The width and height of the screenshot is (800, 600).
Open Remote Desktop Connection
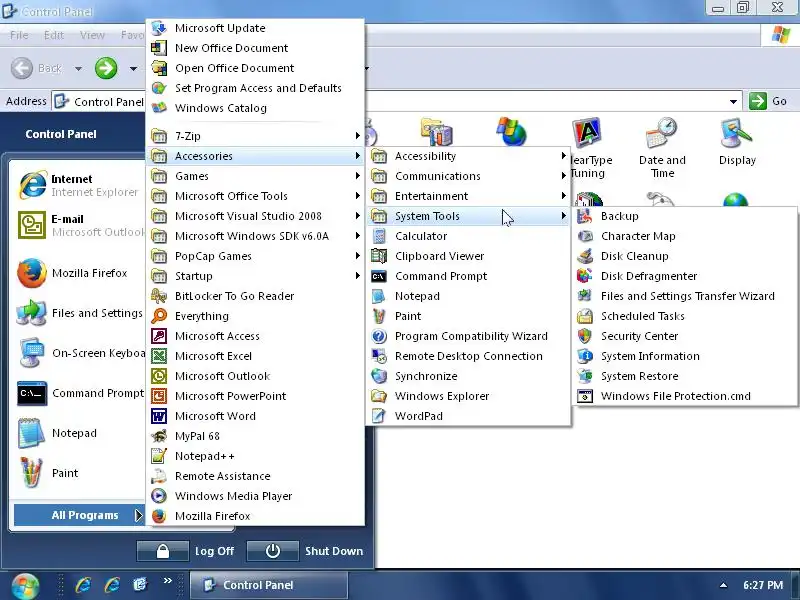pos(468,356)
